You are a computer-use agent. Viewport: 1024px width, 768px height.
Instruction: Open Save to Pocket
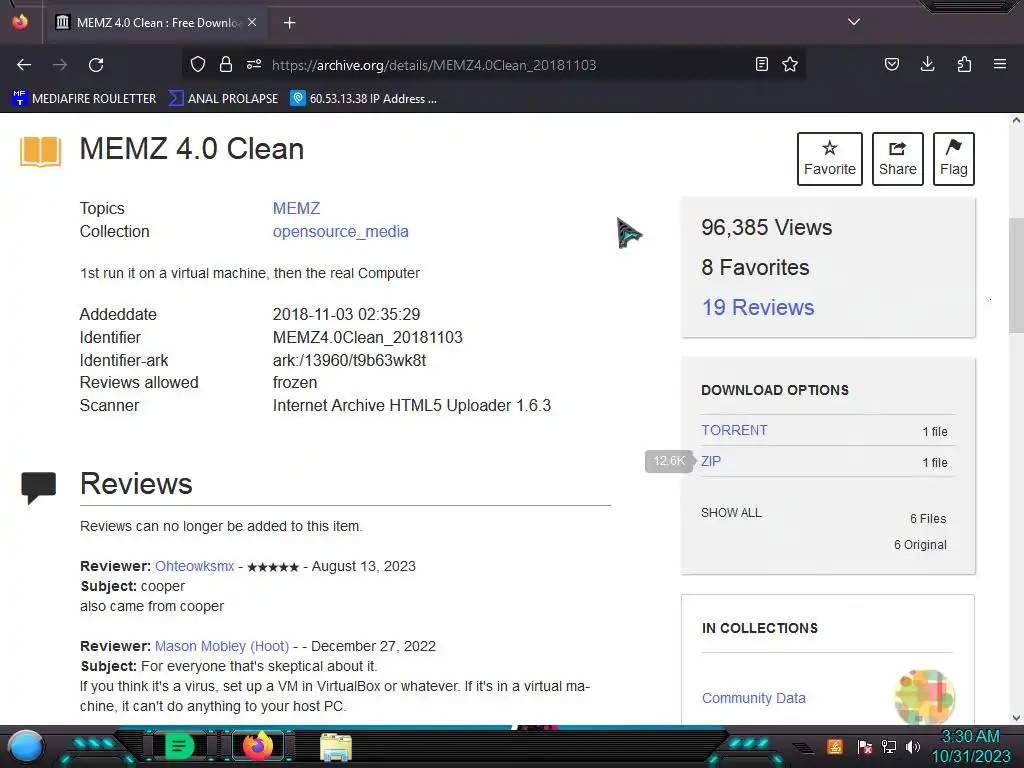(x=891, y=64)
